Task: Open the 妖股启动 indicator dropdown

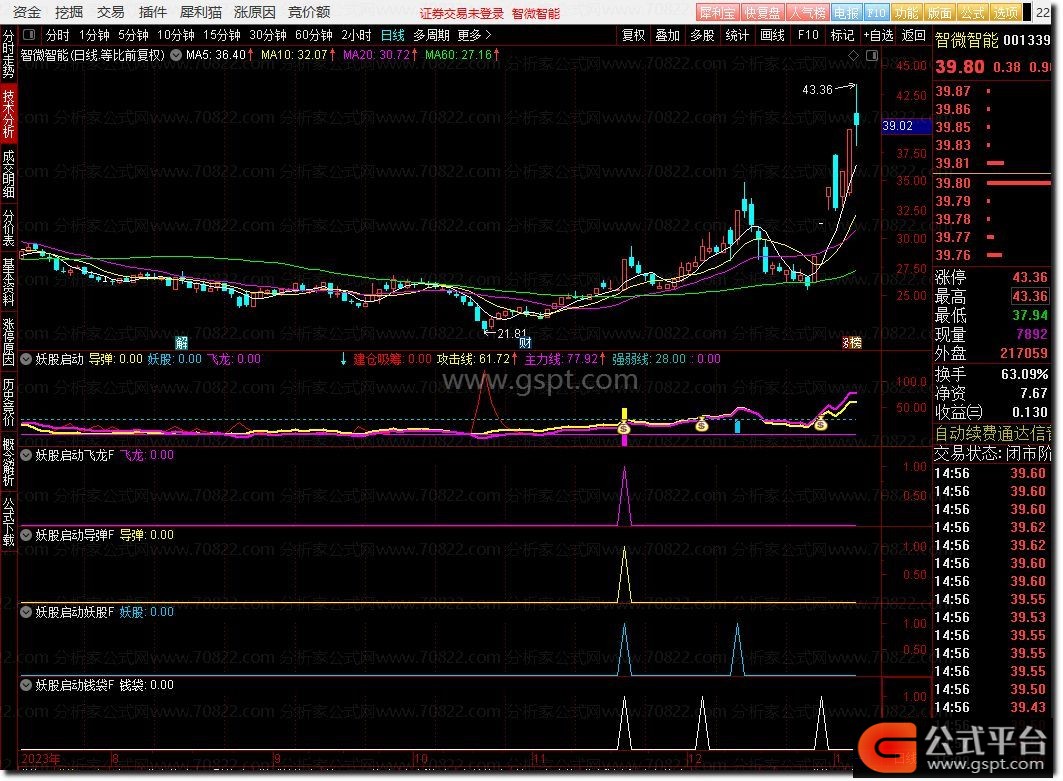Action: (26, 359)
